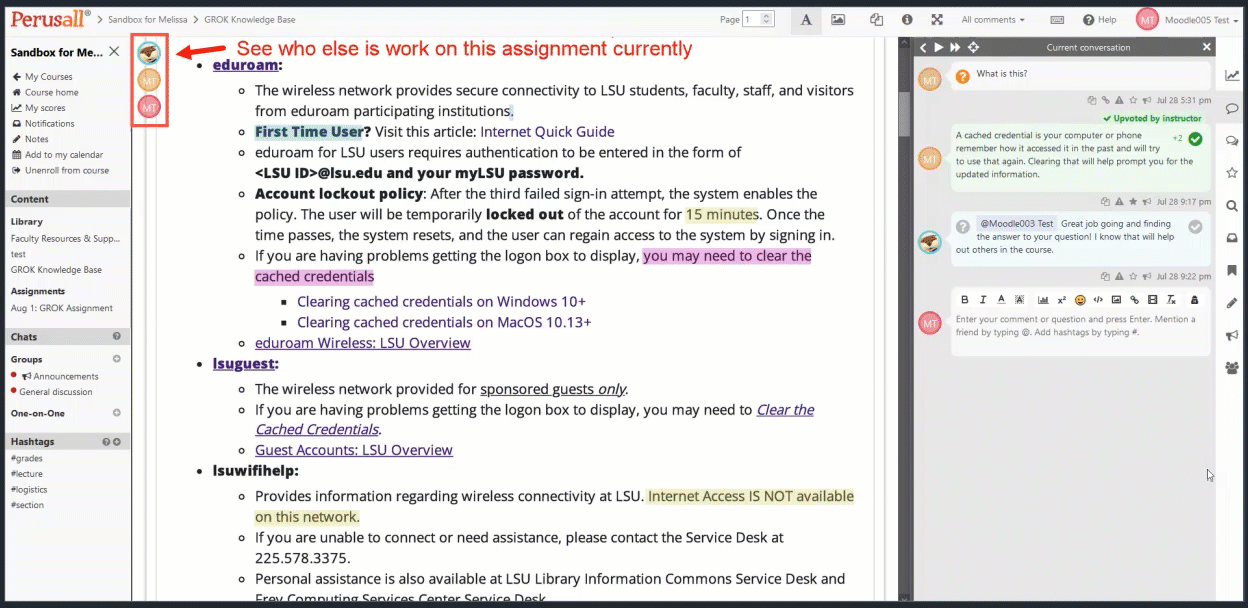The height and width of the screenshot is (608, 1248).
Task: Open the bookmarks sidebar icon
Action: coord(1232,271)
